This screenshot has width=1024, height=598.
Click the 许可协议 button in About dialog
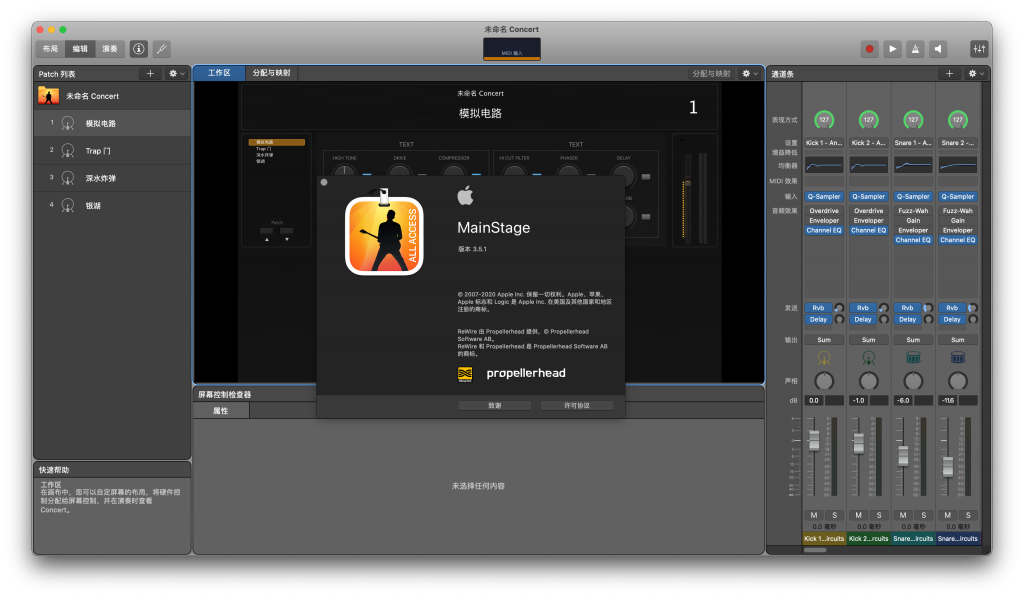pyautogui.click(x=577, y=405)
